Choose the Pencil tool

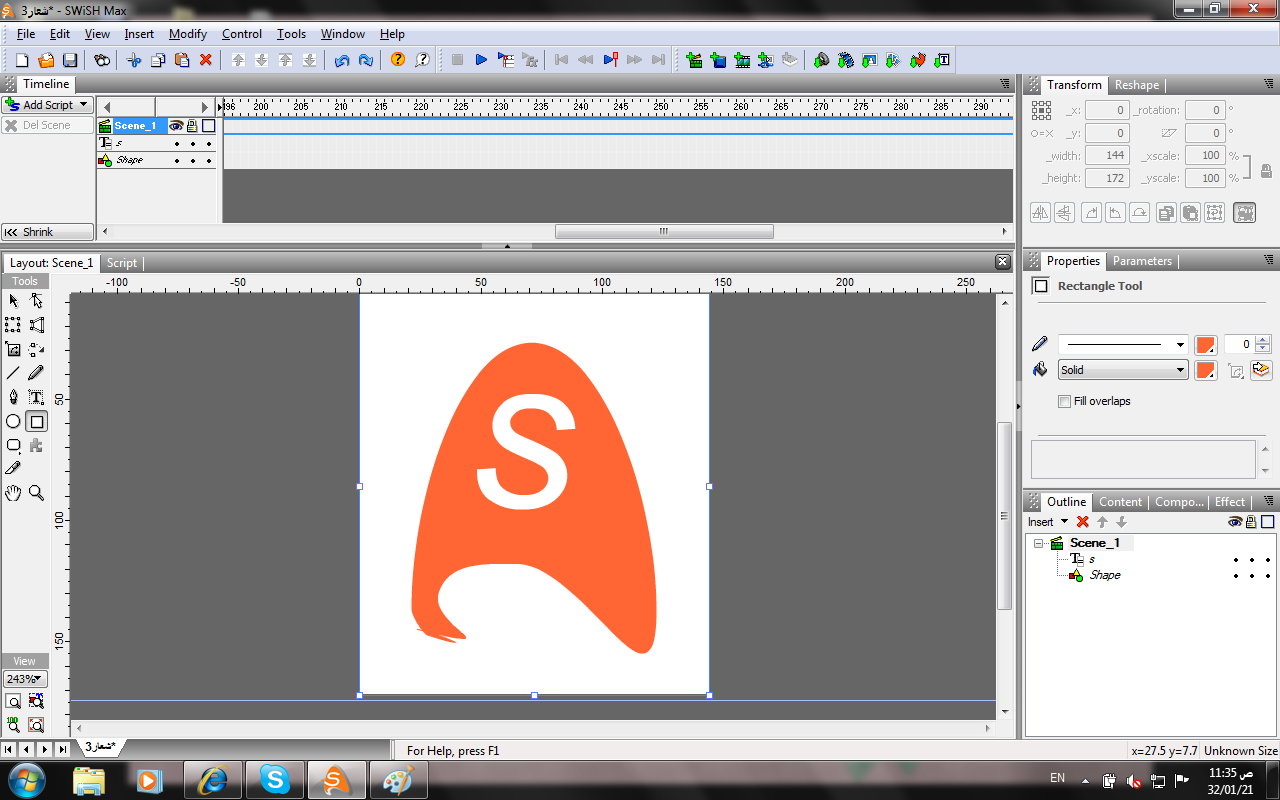coord(36,373)
